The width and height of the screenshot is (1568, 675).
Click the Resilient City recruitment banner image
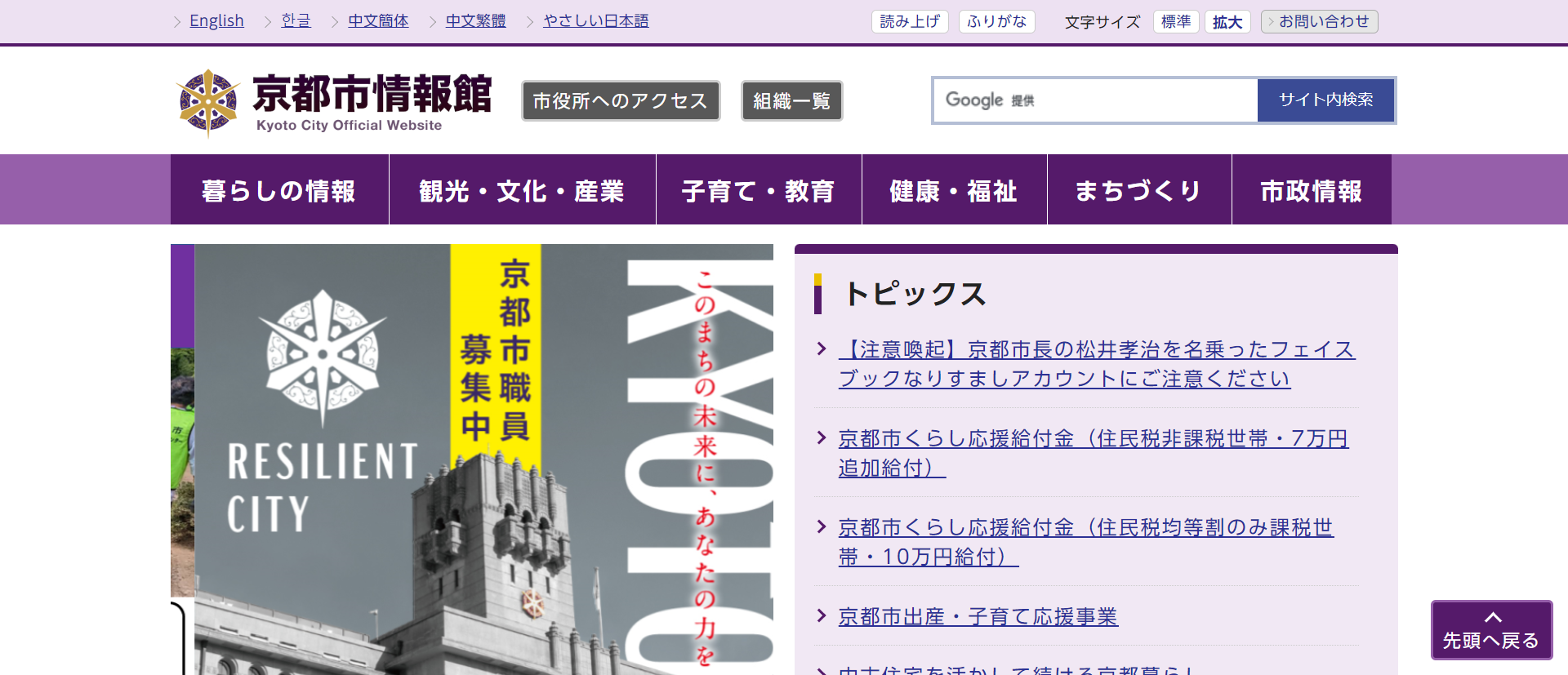[x=483, y=459]
